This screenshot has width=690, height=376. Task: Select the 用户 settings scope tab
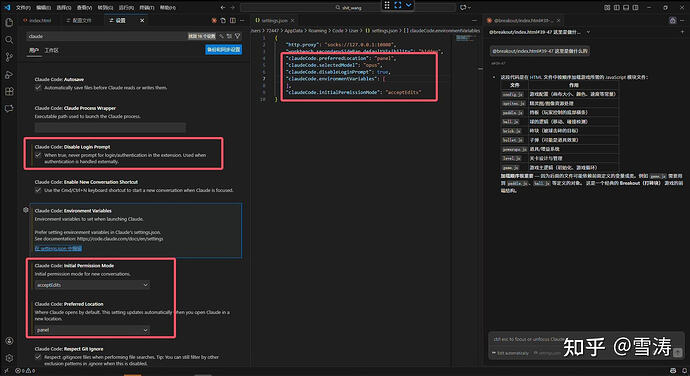[x=34, y=51]
